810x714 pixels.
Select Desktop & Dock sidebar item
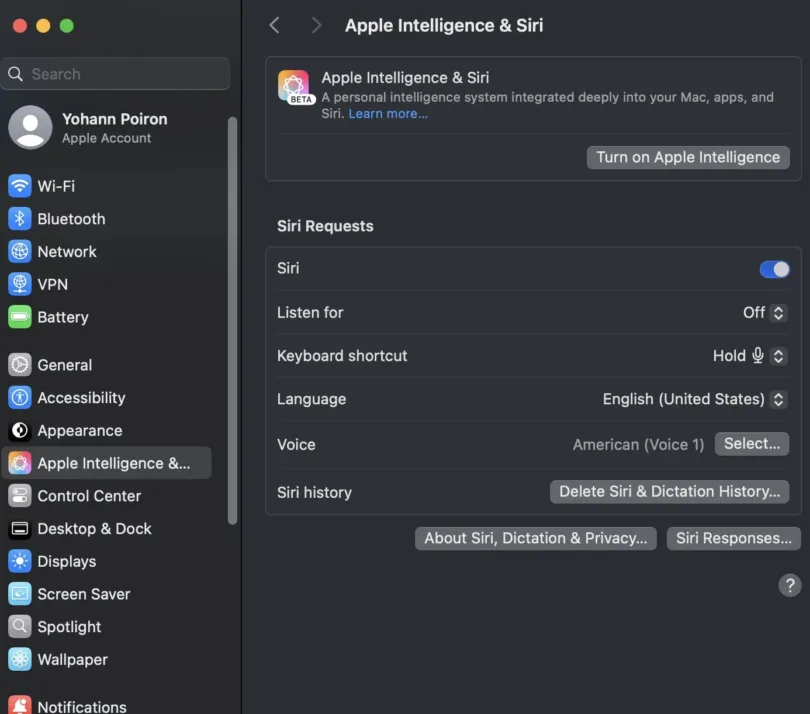click(x=94, y=529)
